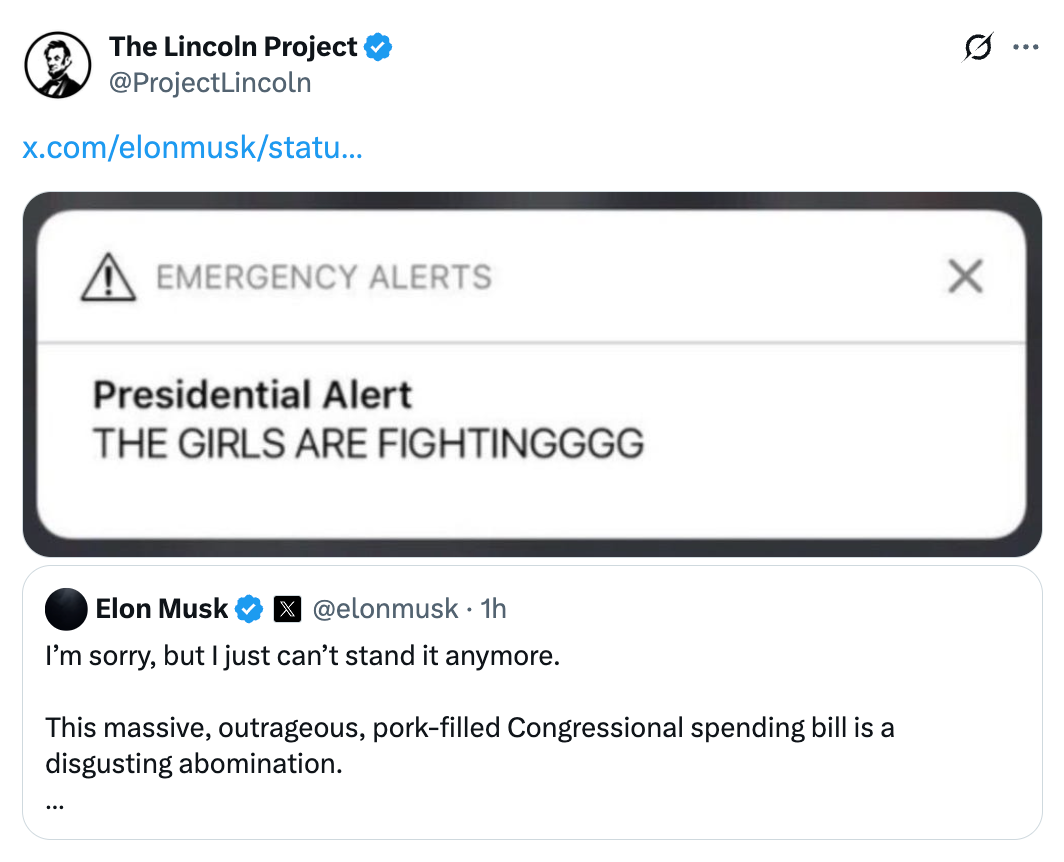Image resolution: width=1064 pixels, height=862 pixels.
Task: Click the Presidential Alert headline text
Action: coord(251,395)
